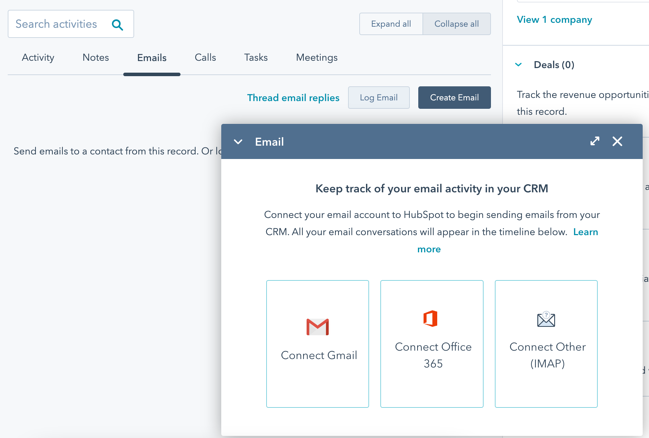Viewport: 649px width, 438px height.
Task: Click the Log Email button
Action: pyautogui.click(x=379, y=98)
